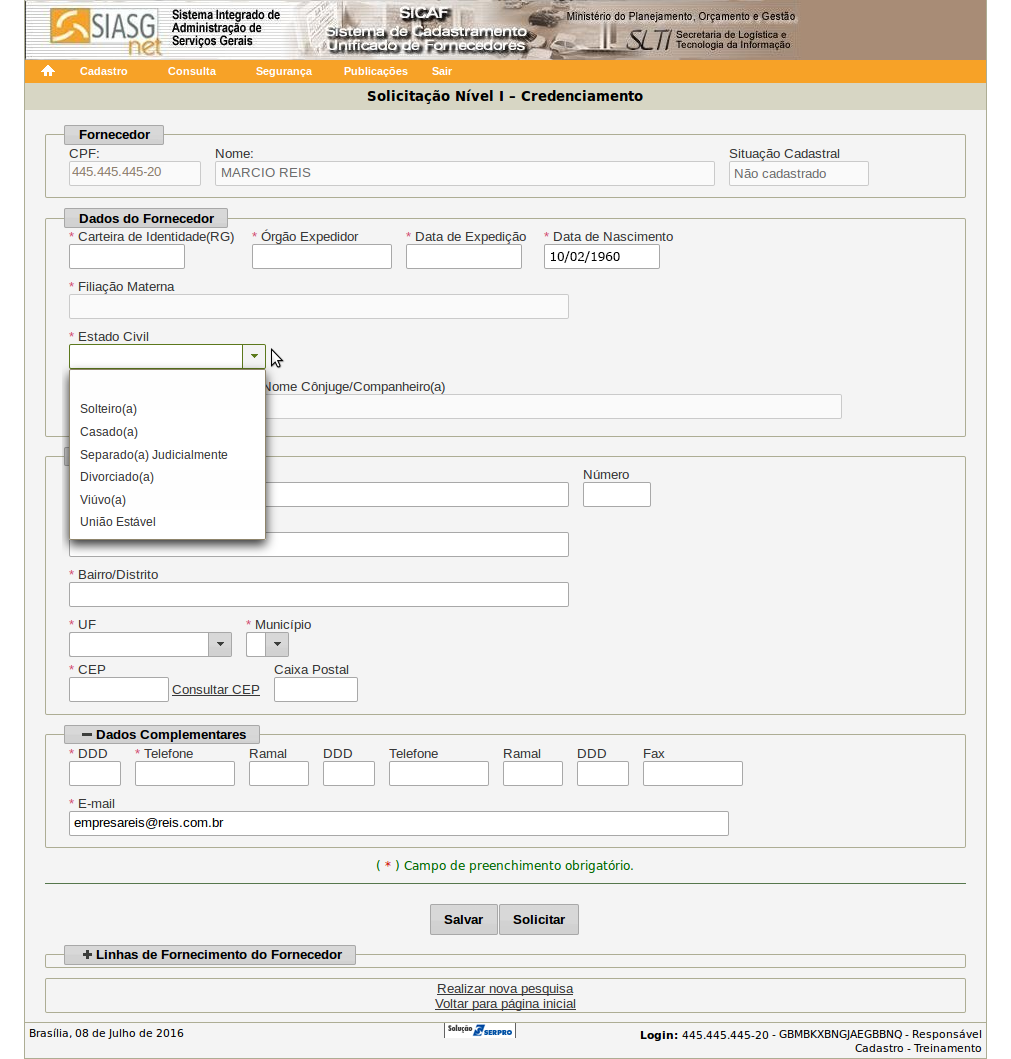This screenshot has height=1059, width=1011.
Task: Open the UF state dropdown
Action: point(219,644)
